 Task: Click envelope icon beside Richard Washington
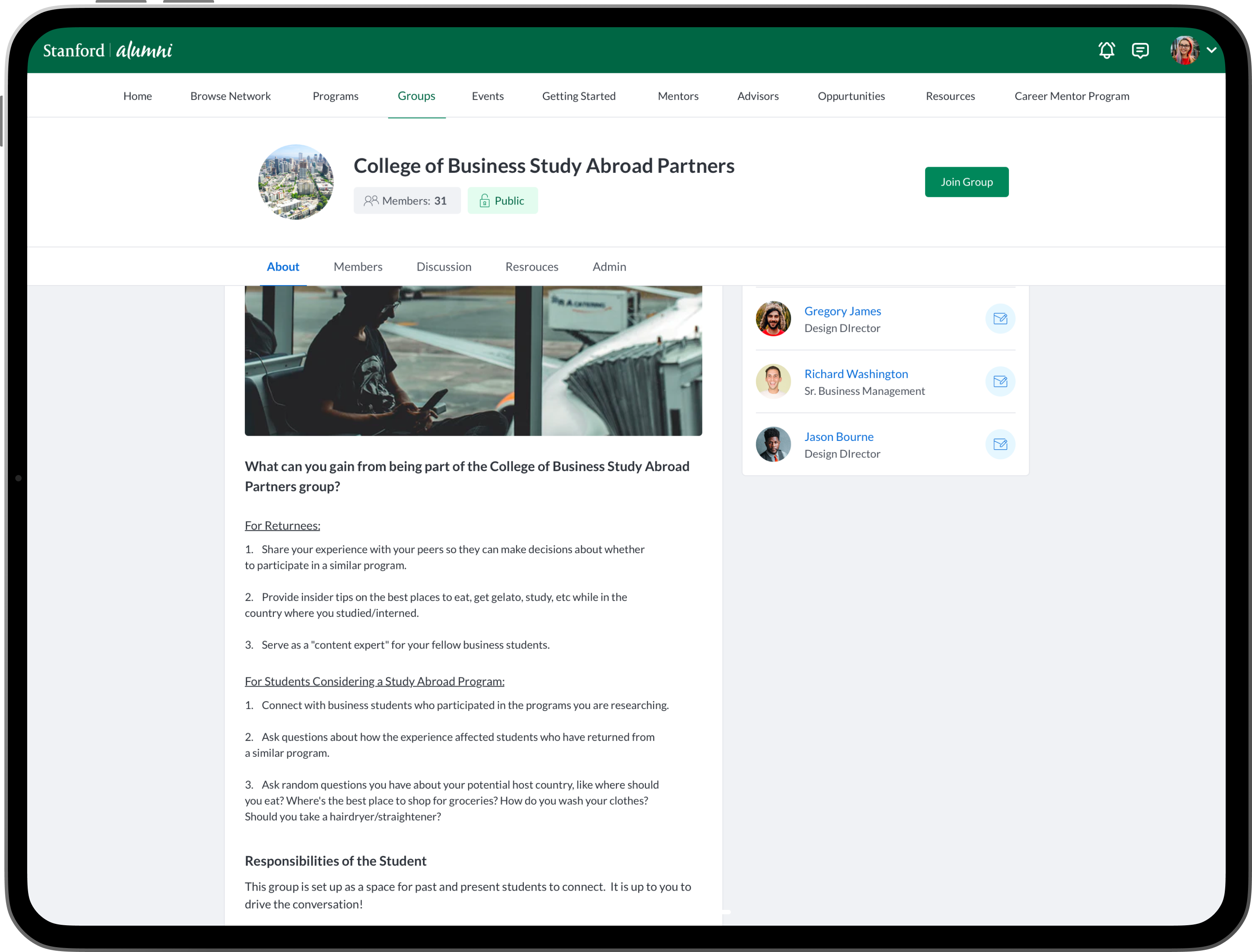pyautogui.click(x=1000, y=381)
